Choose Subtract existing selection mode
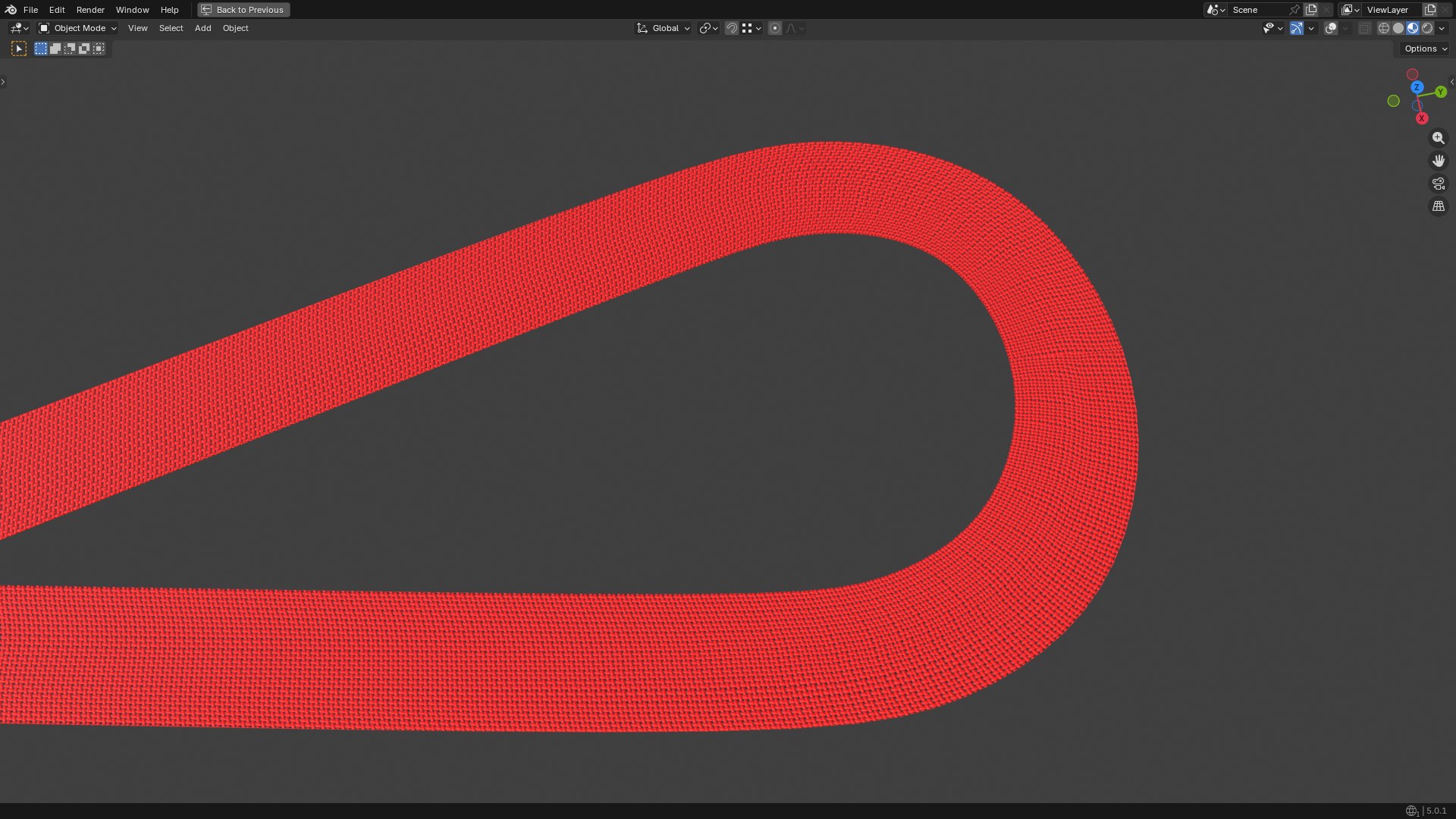Viewport: 1456px width, 819px height. (x=70, y=49)
